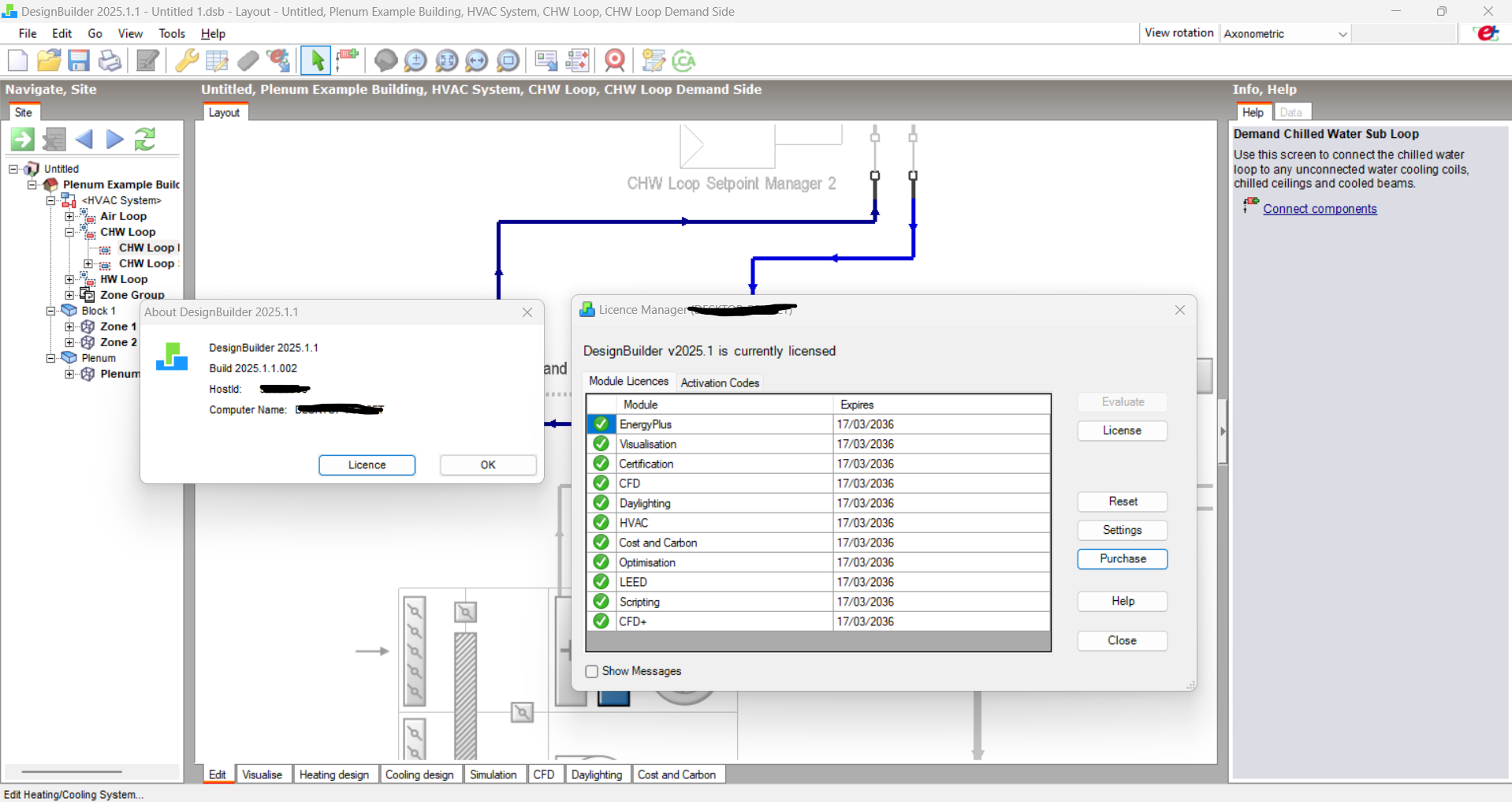The width and height of the screenshot is (1512, 802).
Task: Click OK in the About dialog
Action: (488, 465)
